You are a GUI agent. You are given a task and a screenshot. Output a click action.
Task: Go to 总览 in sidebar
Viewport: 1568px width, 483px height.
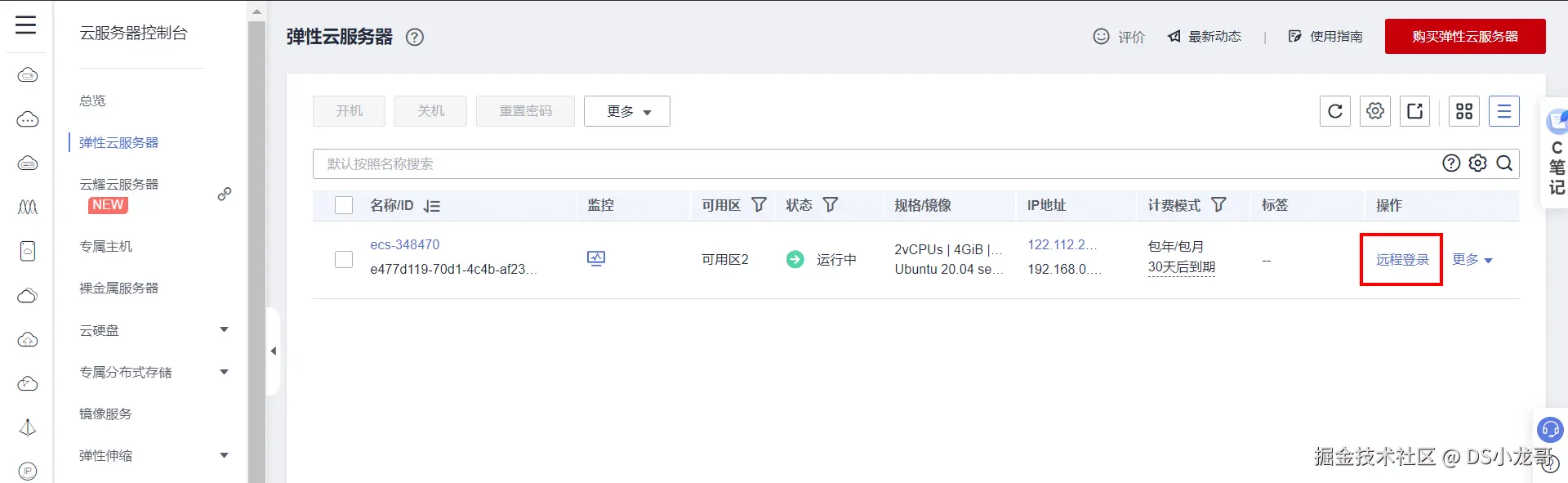[92, 101]
